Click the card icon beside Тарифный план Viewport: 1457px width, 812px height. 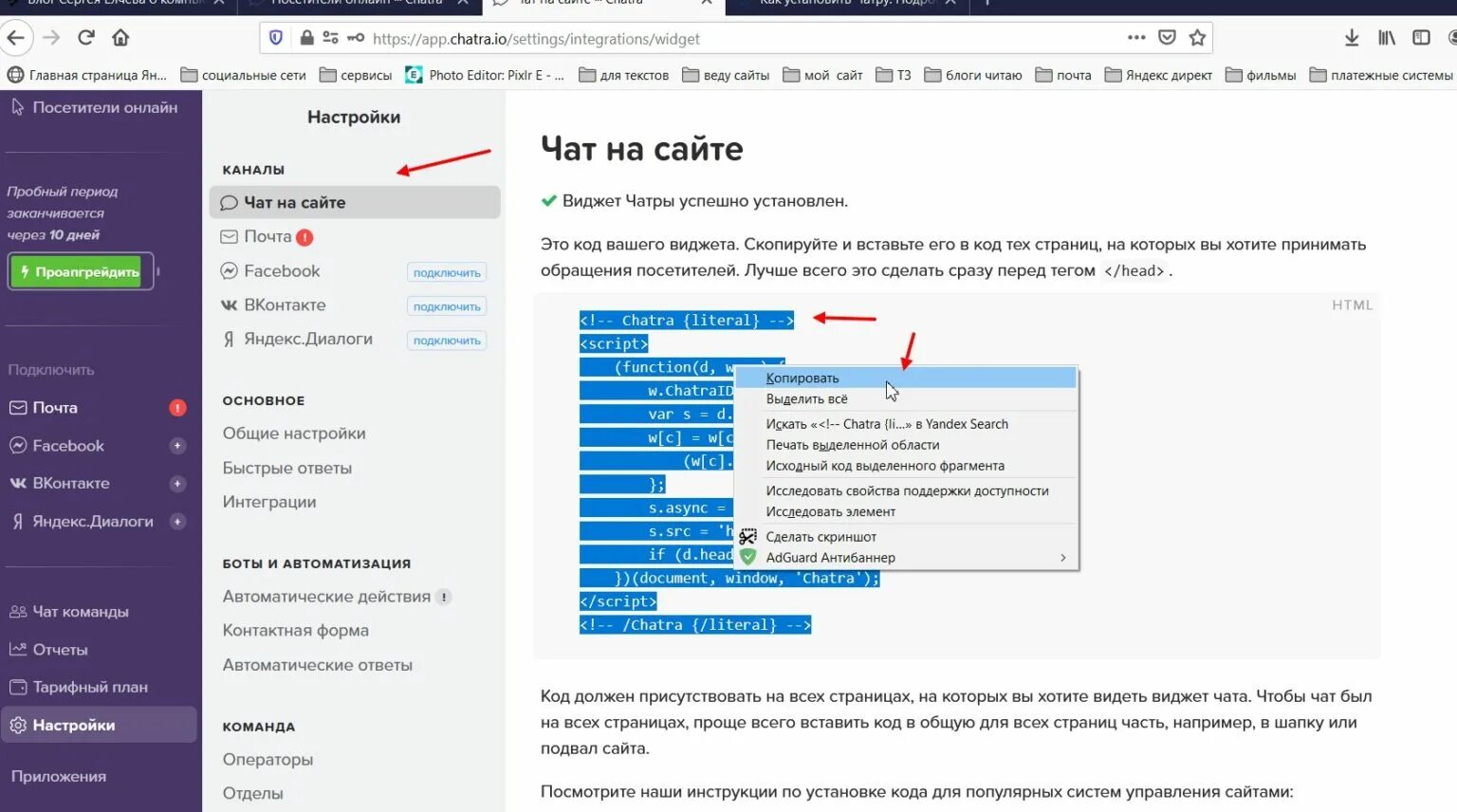pyautogui.click(x=17, y=687)
